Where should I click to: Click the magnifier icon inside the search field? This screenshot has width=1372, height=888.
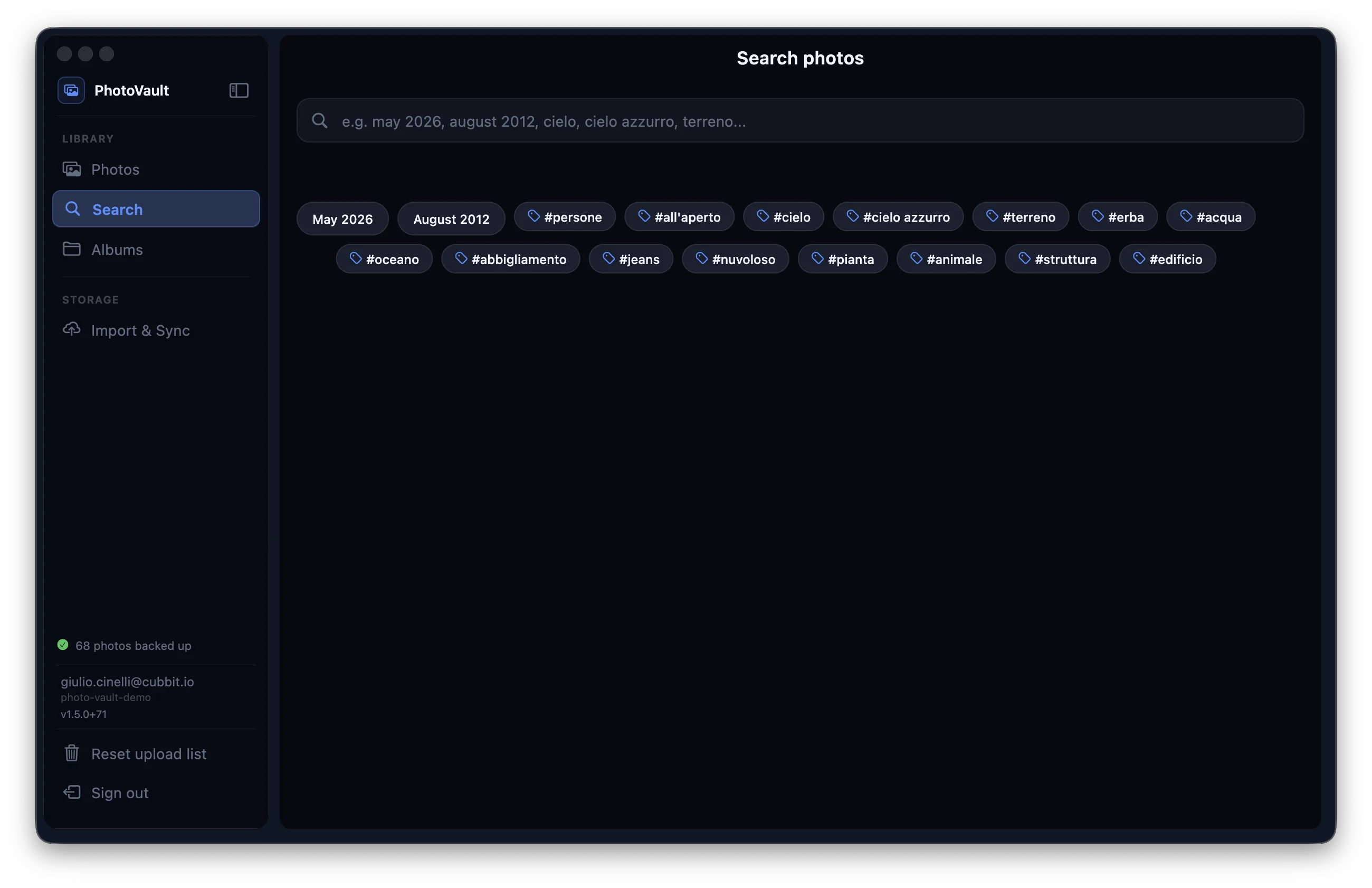(x=319, y=120)
